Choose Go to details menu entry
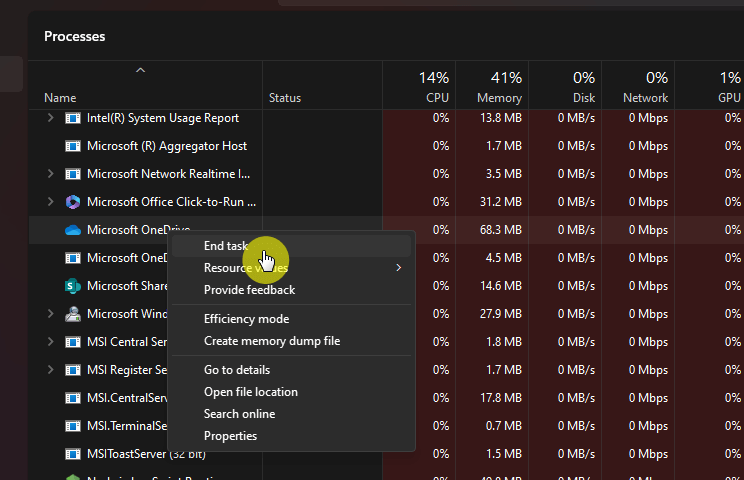Screen dimensions: 744x480 tap(291, 370)
